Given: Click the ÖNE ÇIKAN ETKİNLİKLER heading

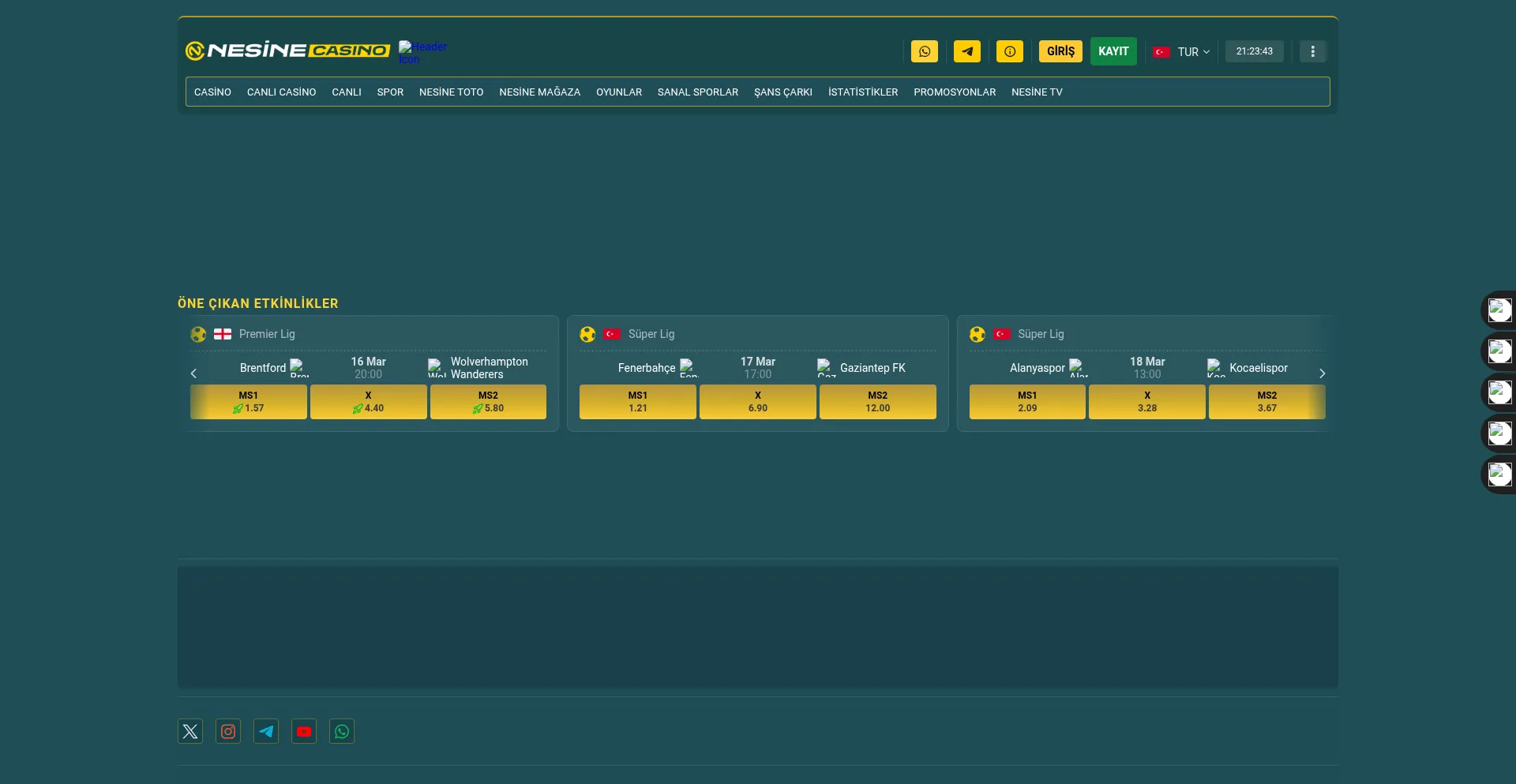Looking at the screenshot, I should 258,303.
